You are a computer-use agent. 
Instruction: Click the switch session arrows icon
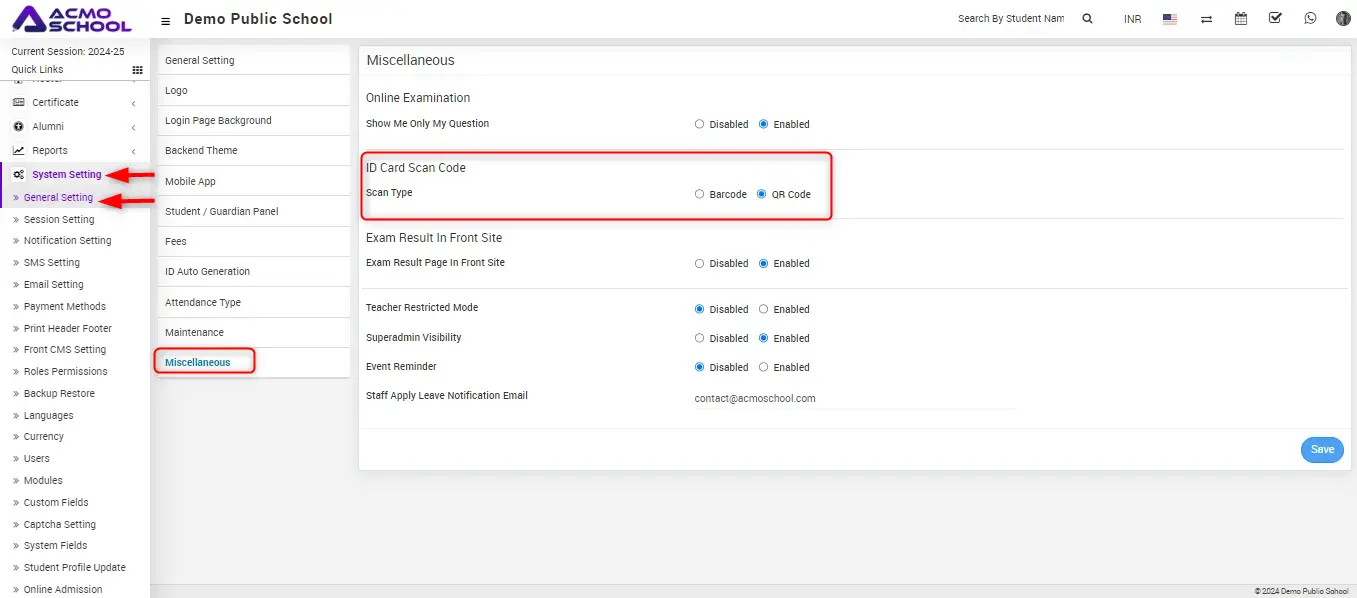(x=1206, y=19)
